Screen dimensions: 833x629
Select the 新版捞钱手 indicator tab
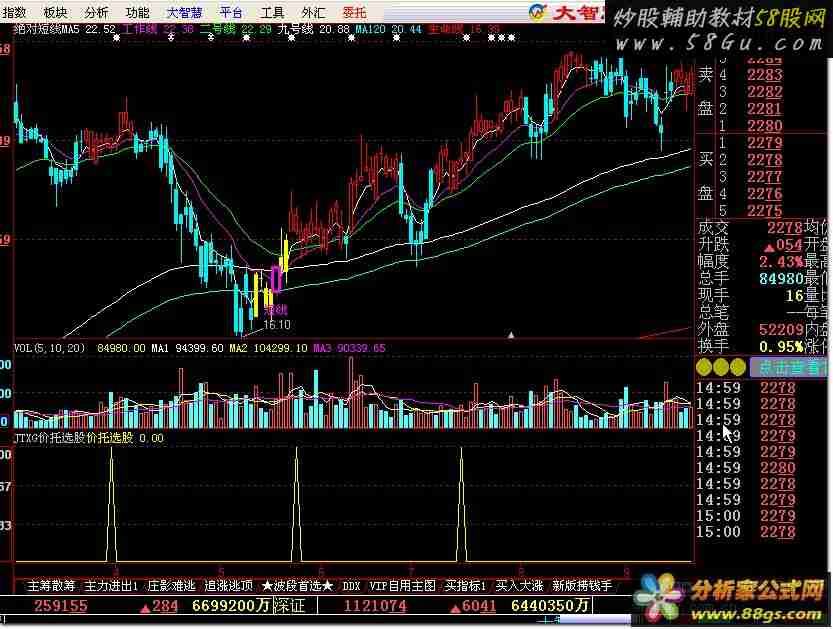(582, 586)
